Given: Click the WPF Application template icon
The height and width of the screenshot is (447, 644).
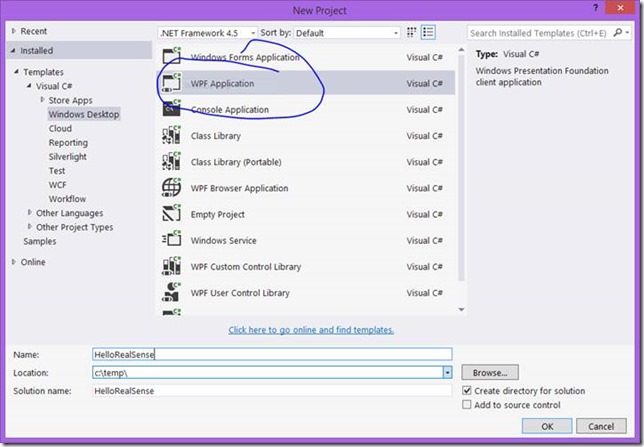Looking at the screenshot, I should (171, 83).
